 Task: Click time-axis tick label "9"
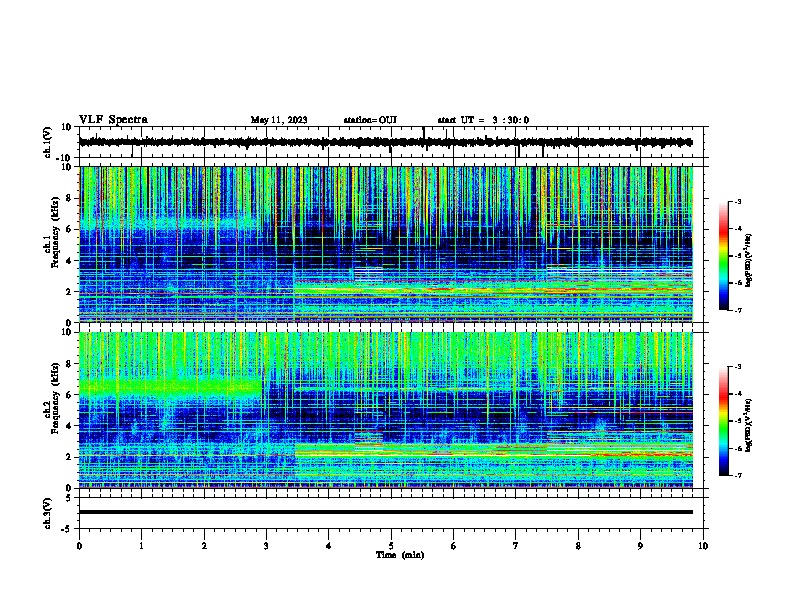tap(640, 546)
